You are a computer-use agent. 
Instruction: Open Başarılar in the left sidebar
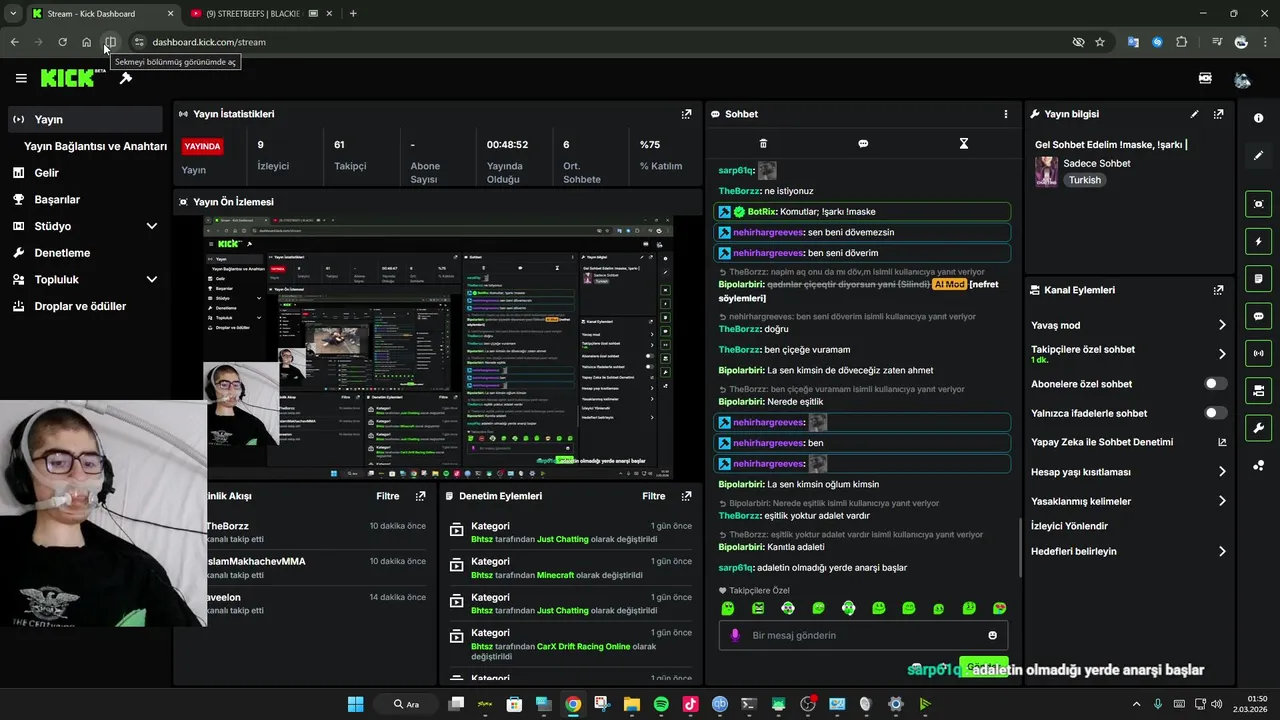point(86,199)
